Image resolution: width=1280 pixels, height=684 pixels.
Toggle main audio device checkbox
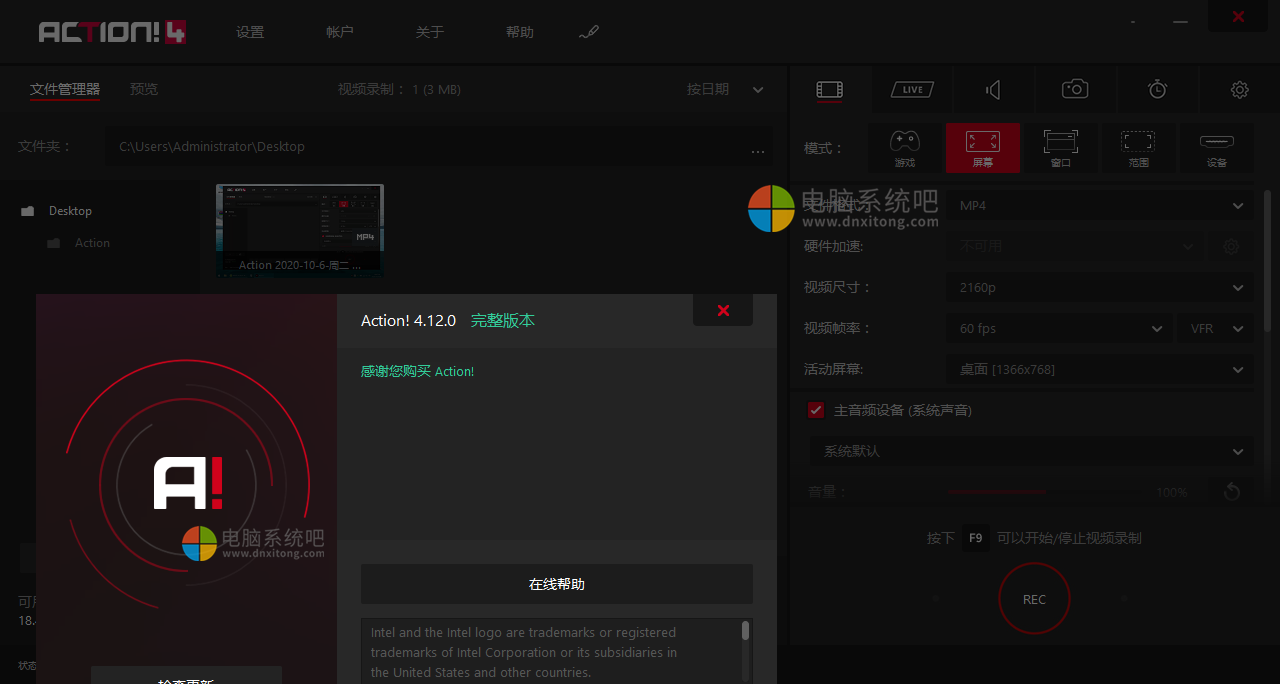[816, 410]
